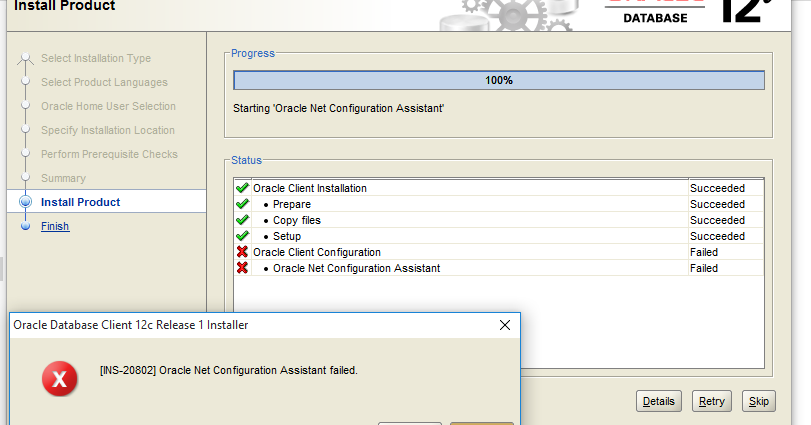Viewport: 811px width, 425px height.
Task: Click Failed status of Oracle Net Configuration Assistant
Action: tap(704, 268)
